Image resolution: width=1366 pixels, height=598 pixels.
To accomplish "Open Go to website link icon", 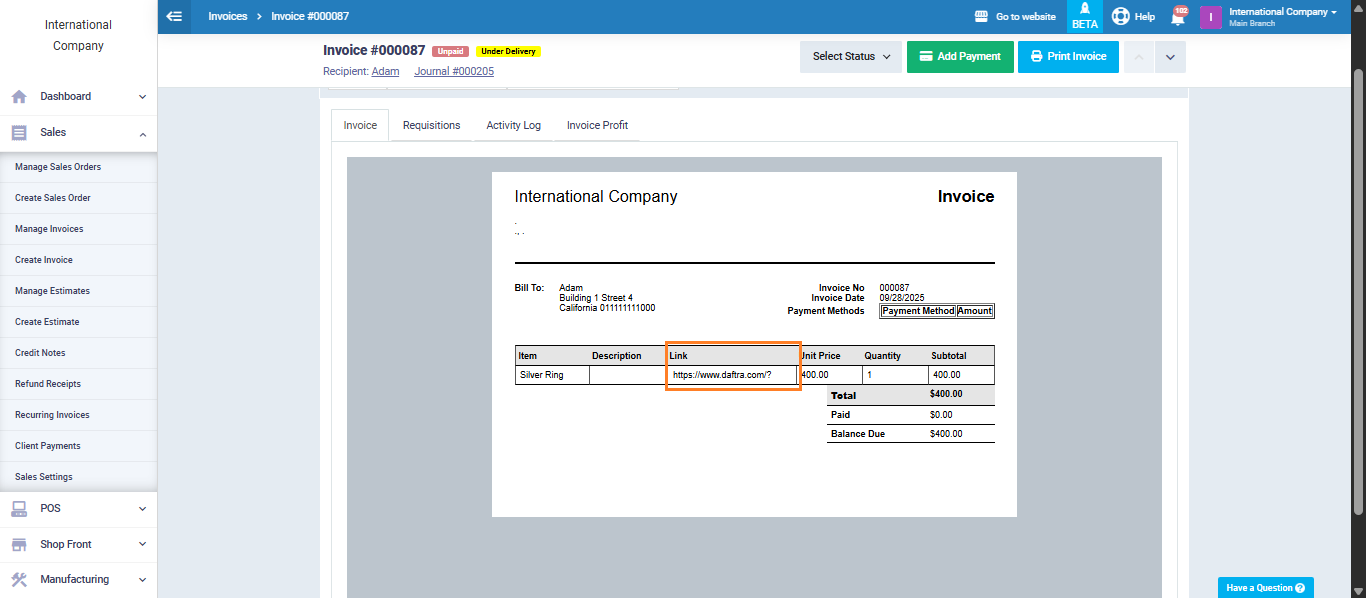I will [981, 17].
